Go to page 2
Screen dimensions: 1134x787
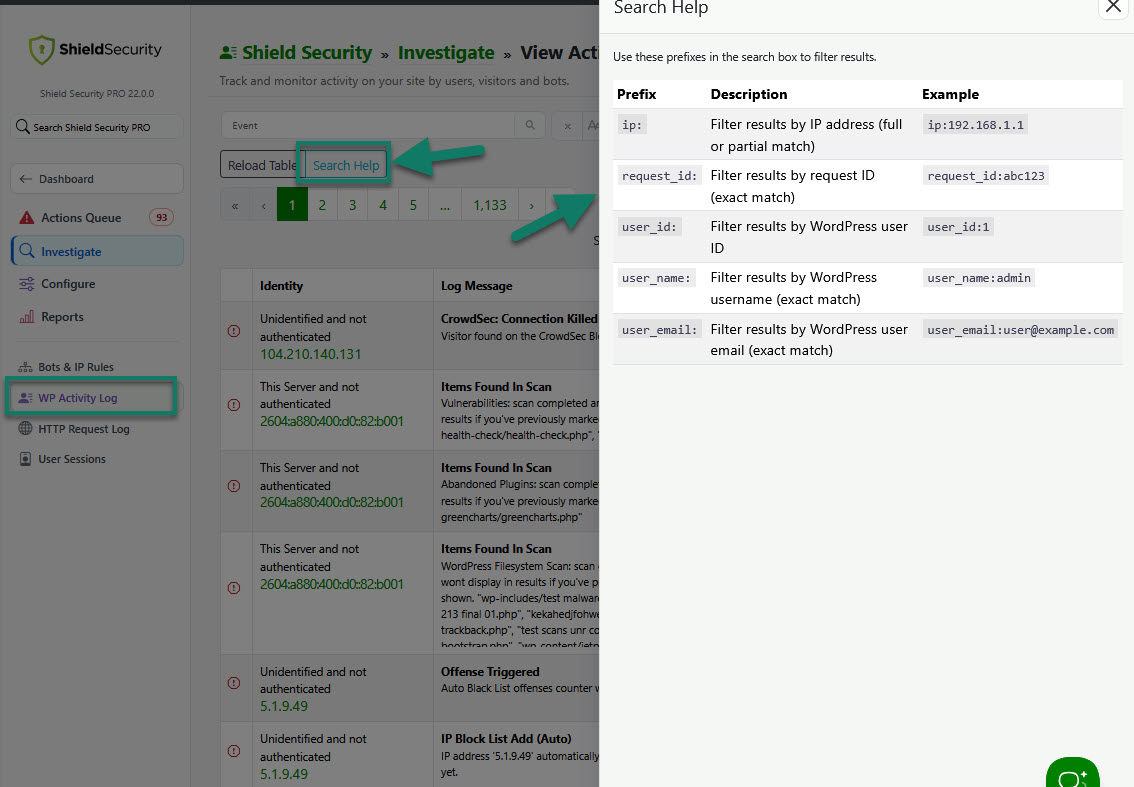(x=323, y=205)
